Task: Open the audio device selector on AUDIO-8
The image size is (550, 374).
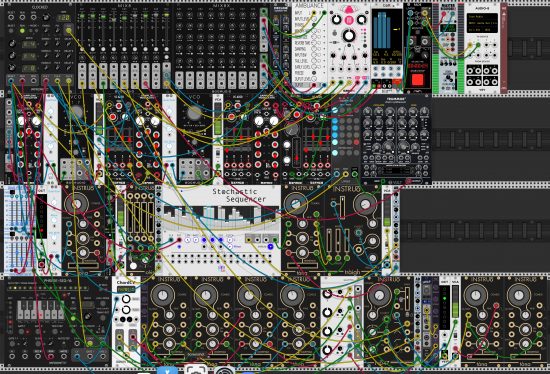Action: coord(482,23)
